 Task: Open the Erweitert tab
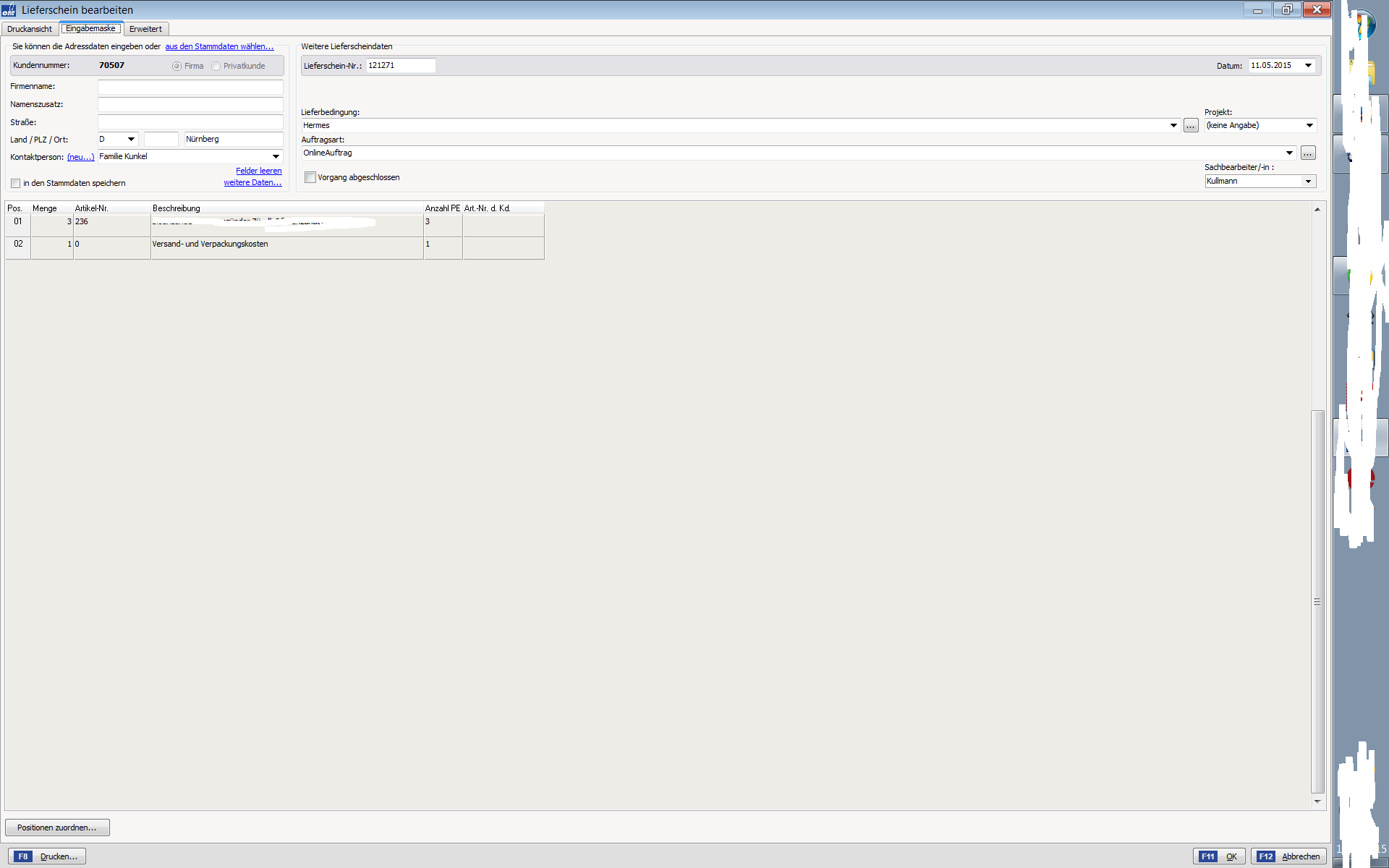tap(145, 29)
